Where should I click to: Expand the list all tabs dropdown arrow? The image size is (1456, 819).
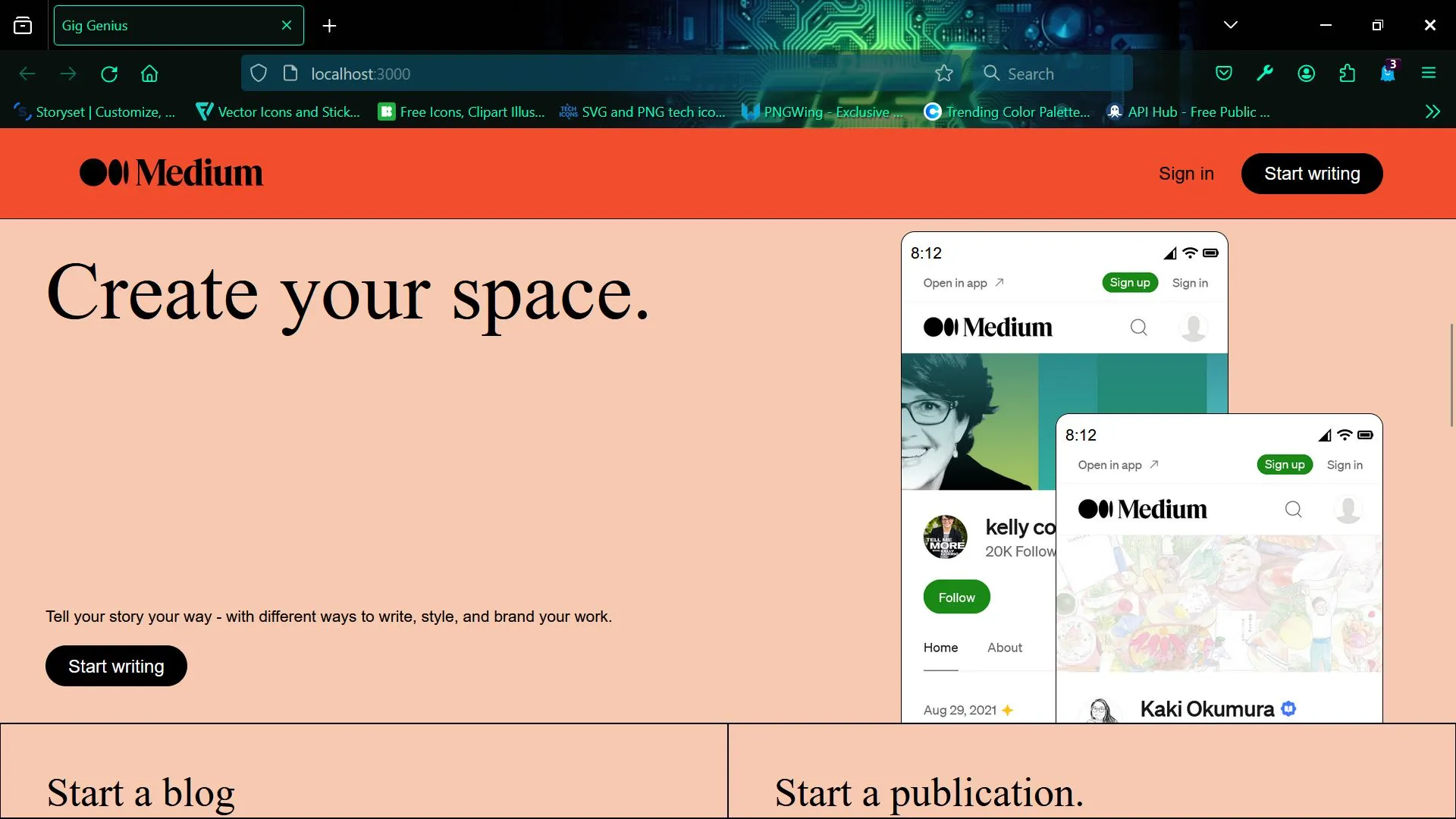coord(1231,25)
